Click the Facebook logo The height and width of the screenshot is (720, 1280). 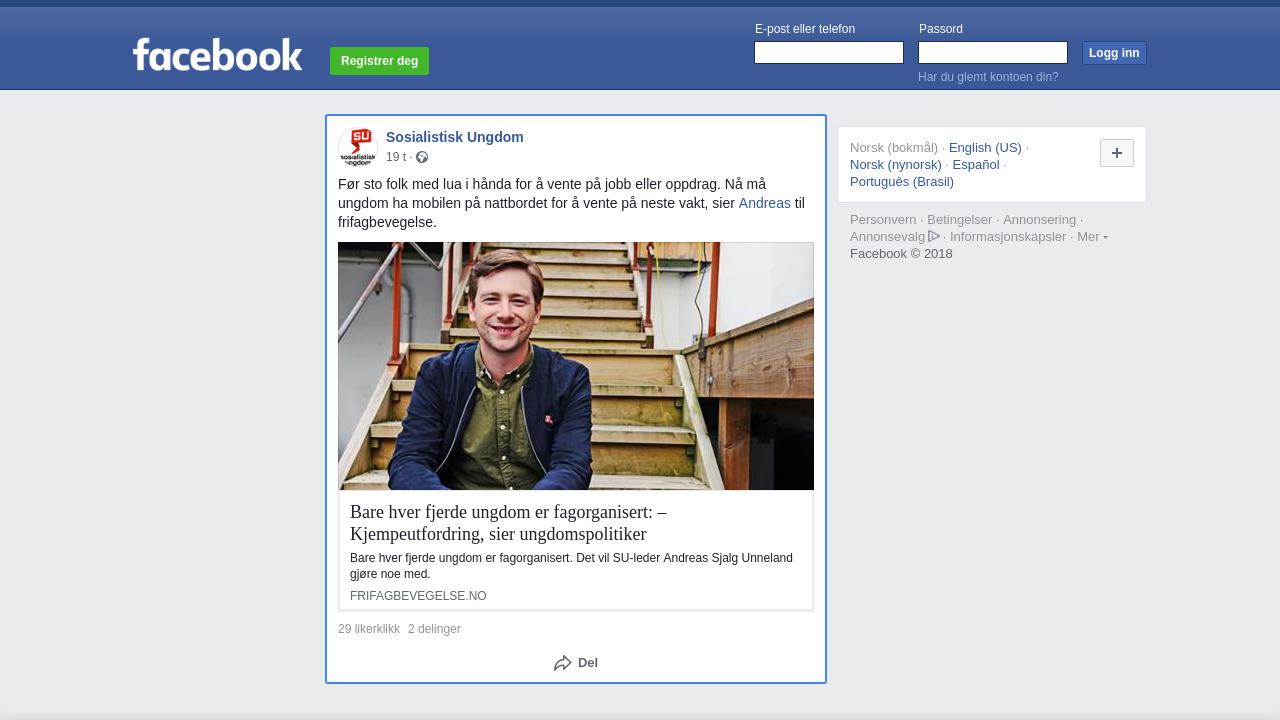tap(217, 55)
